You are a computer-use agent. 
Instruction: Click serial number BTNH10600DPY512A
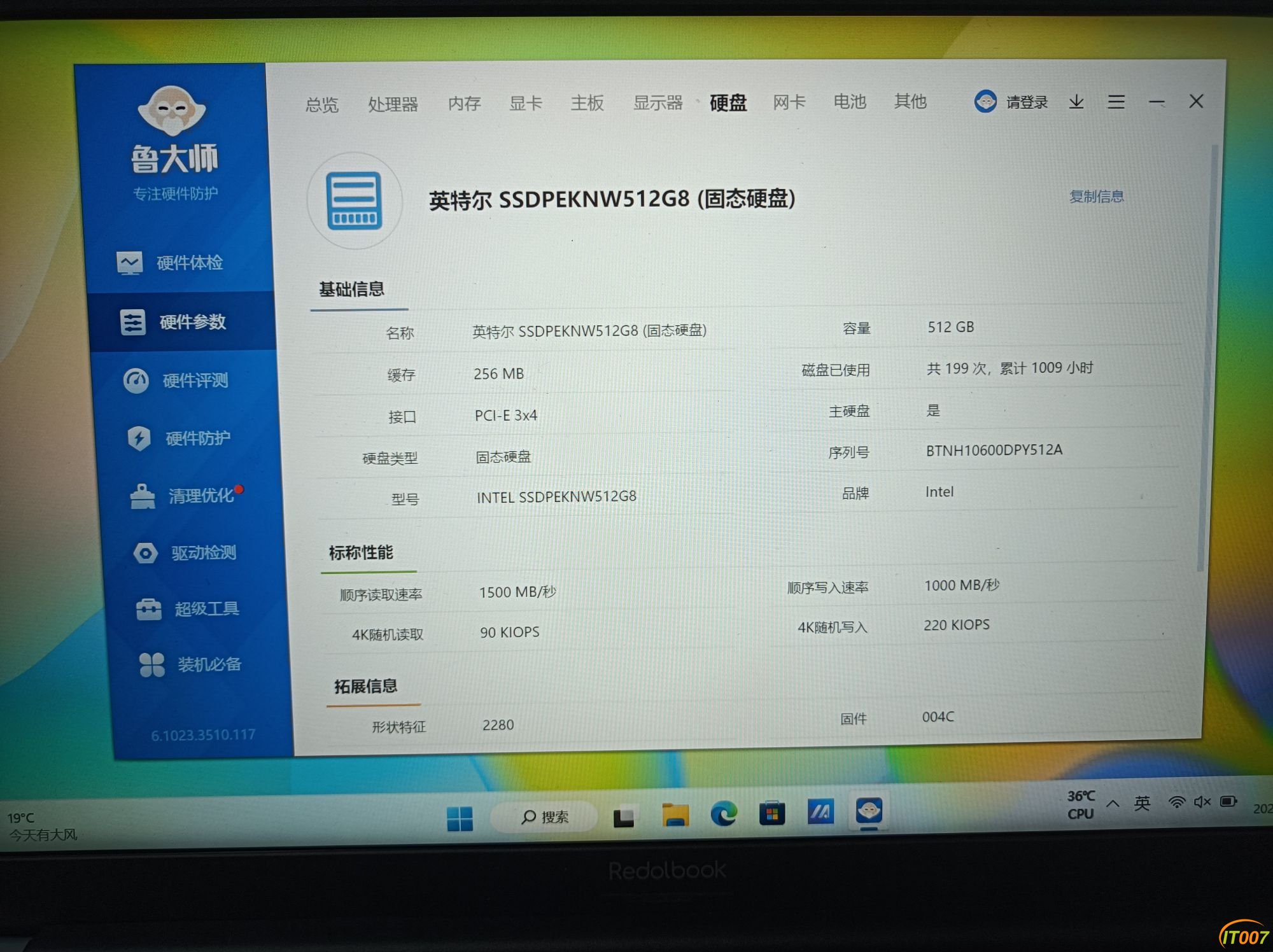pyautogui.click(x=994, y=451)
